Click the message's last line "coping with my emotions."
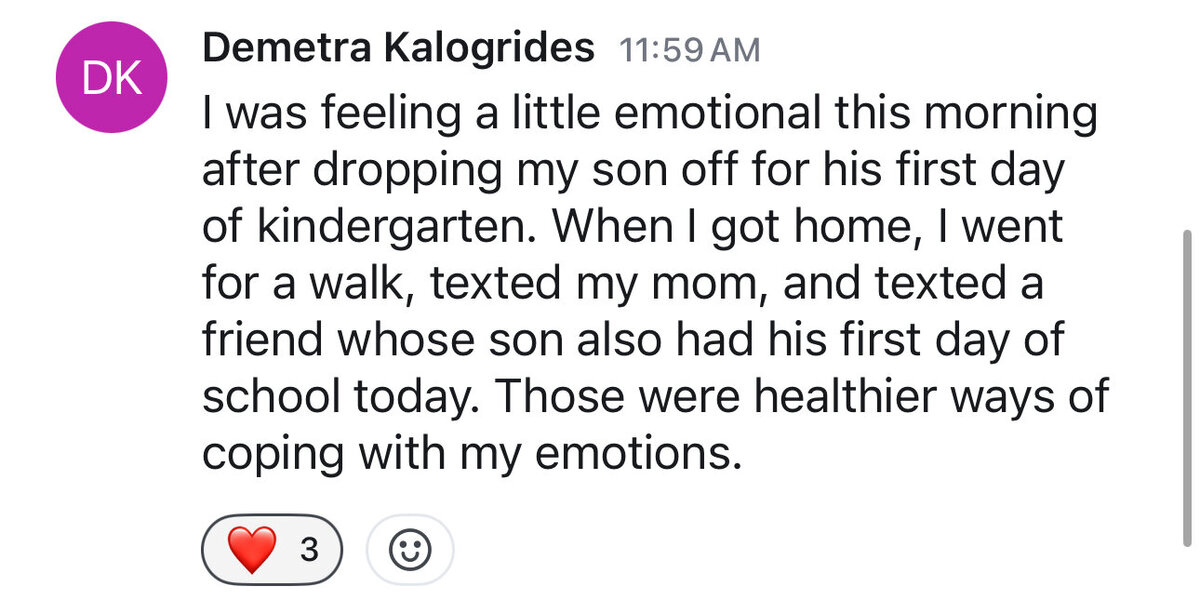This screenshot has height=613, width=1200. pyautogui.click(x=474, y=455)
